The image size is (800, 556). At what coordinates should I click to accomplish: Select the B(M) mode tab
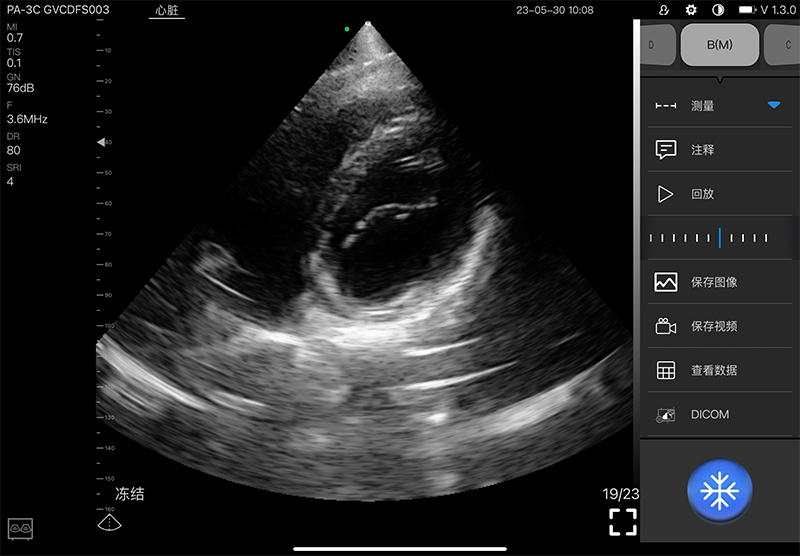click(719, 45)
